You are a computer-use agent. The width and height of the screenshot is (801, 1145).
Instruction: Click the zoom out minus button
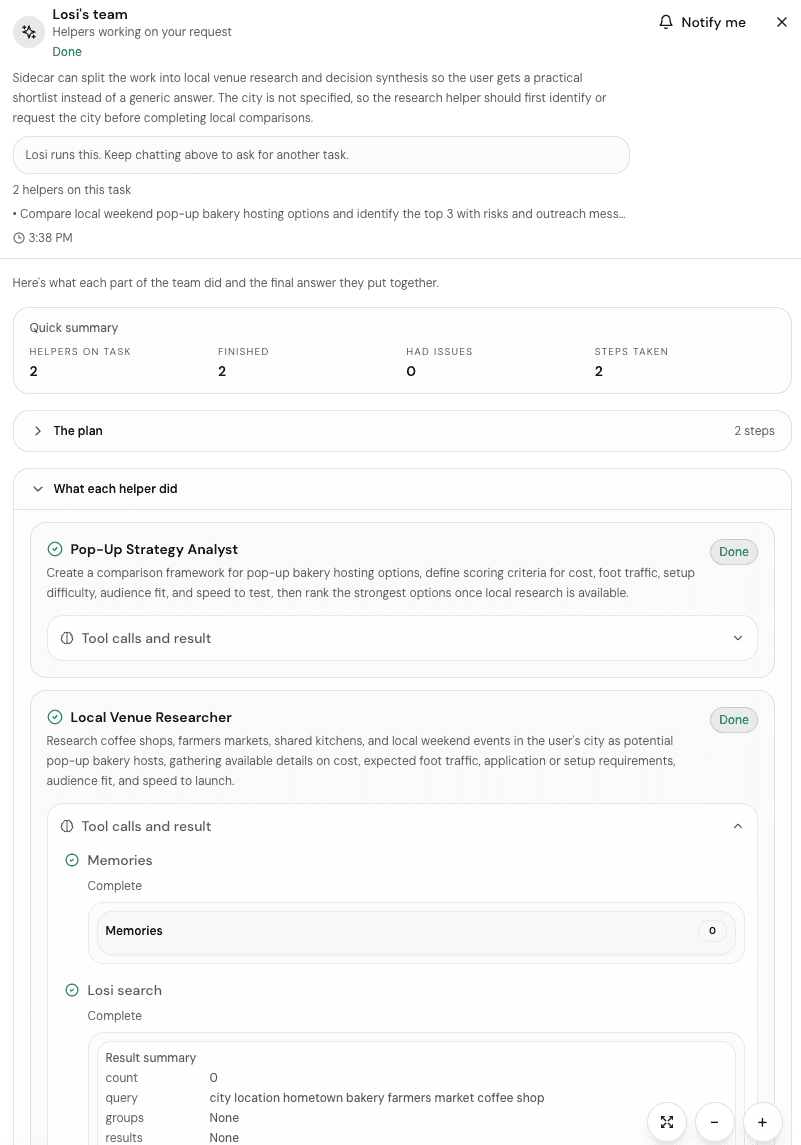[714, 1122]
